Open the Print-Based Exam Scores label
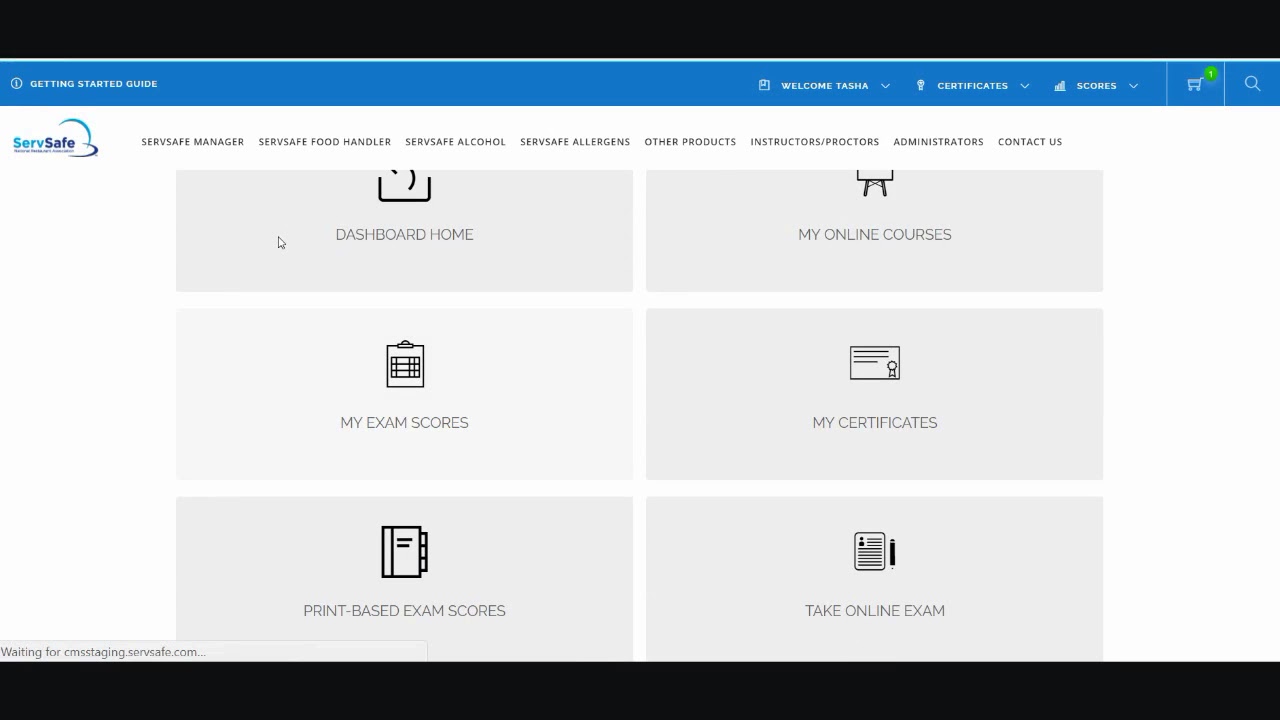Viewport: 1280px width, 720px height. [x=405, y=610]
